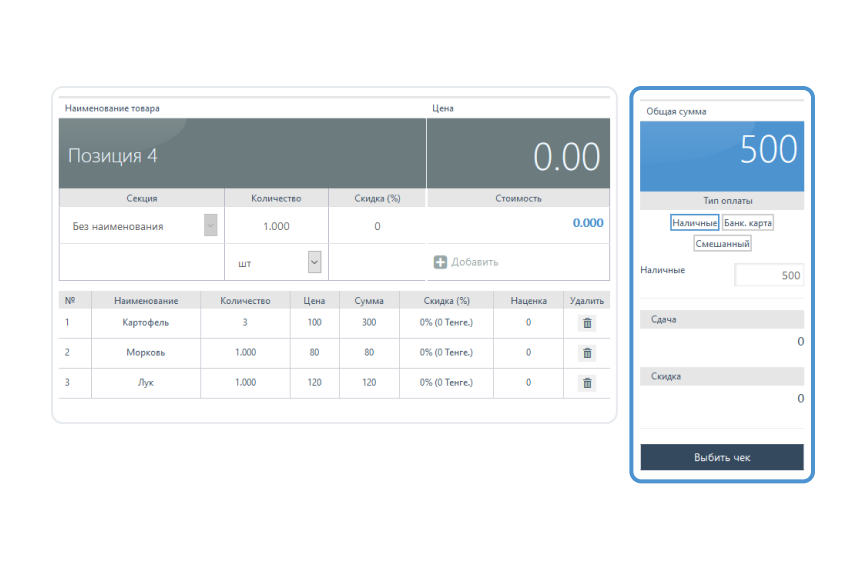Click the Наименование column header
862x570 pixels.
click(146, 300)
